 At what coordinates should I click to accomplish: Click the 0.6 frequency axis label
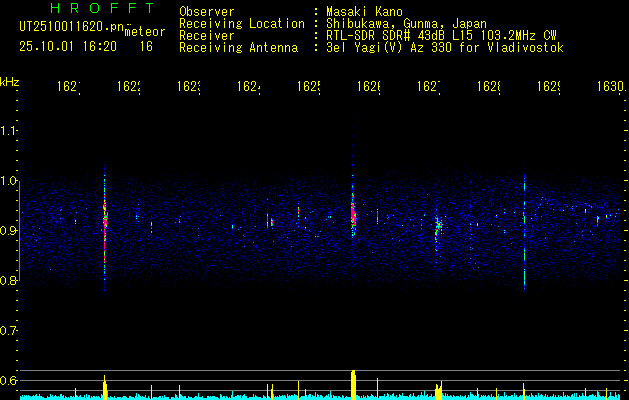[8, 380]
